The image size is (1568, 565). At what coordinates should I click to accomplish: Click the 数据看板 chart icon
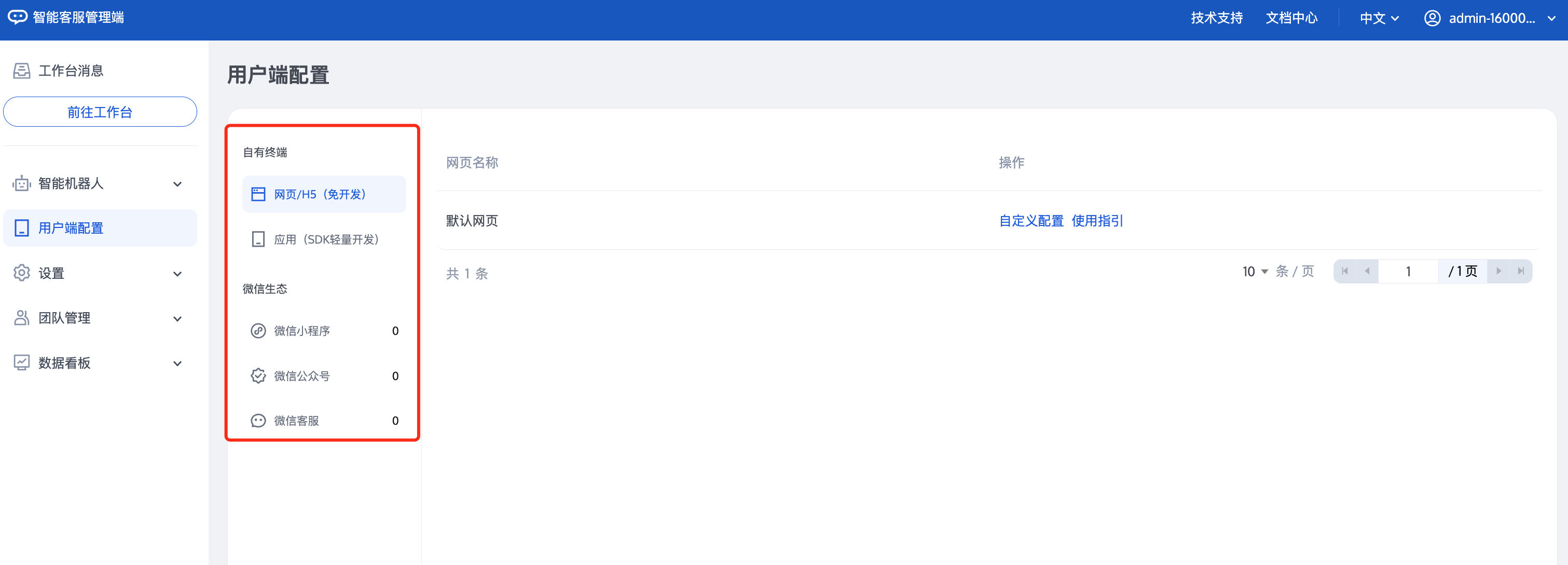click(x=21, y=362)
